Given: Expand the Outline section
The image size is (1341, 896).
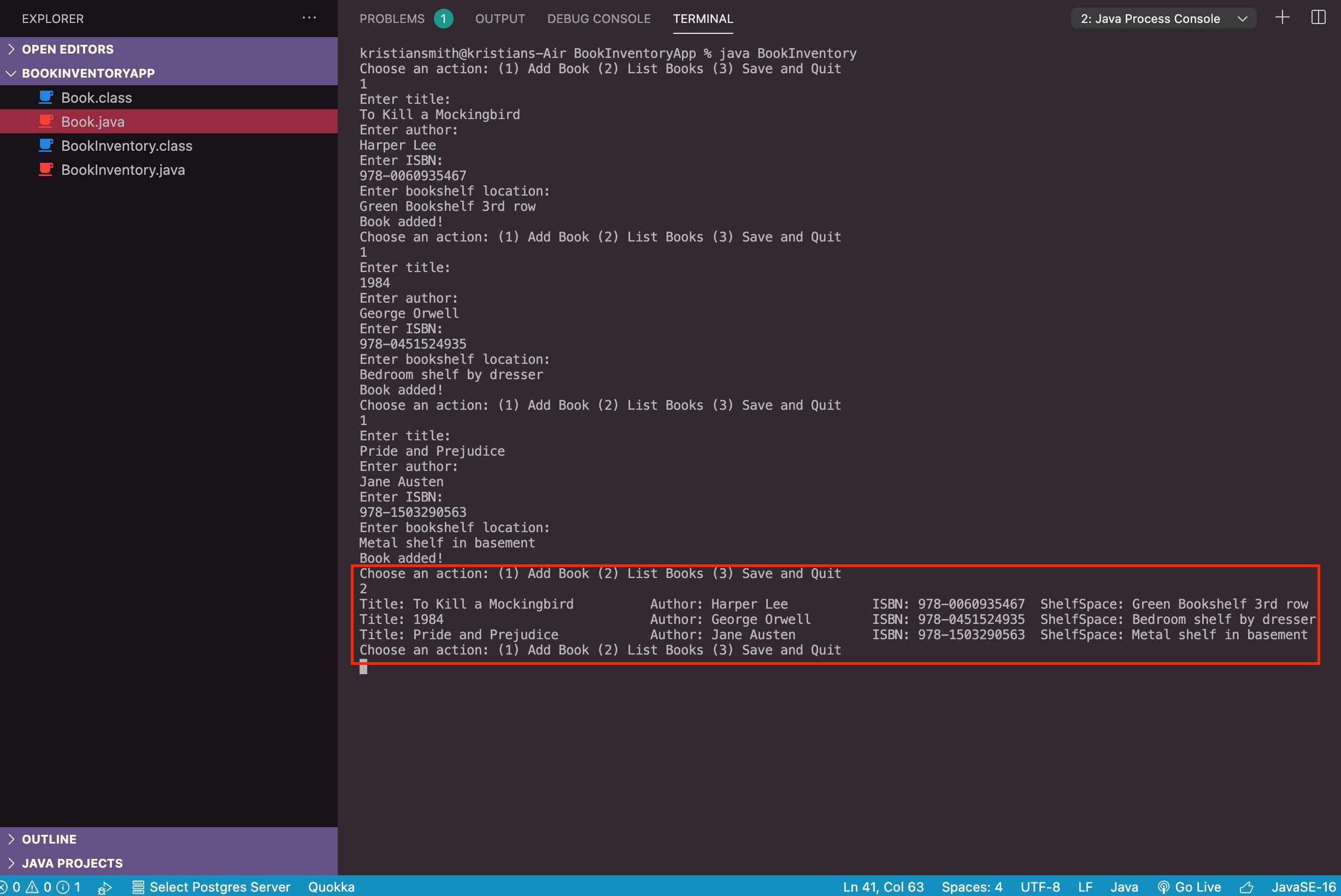Looking at the screenshot, I should [168, 839].
